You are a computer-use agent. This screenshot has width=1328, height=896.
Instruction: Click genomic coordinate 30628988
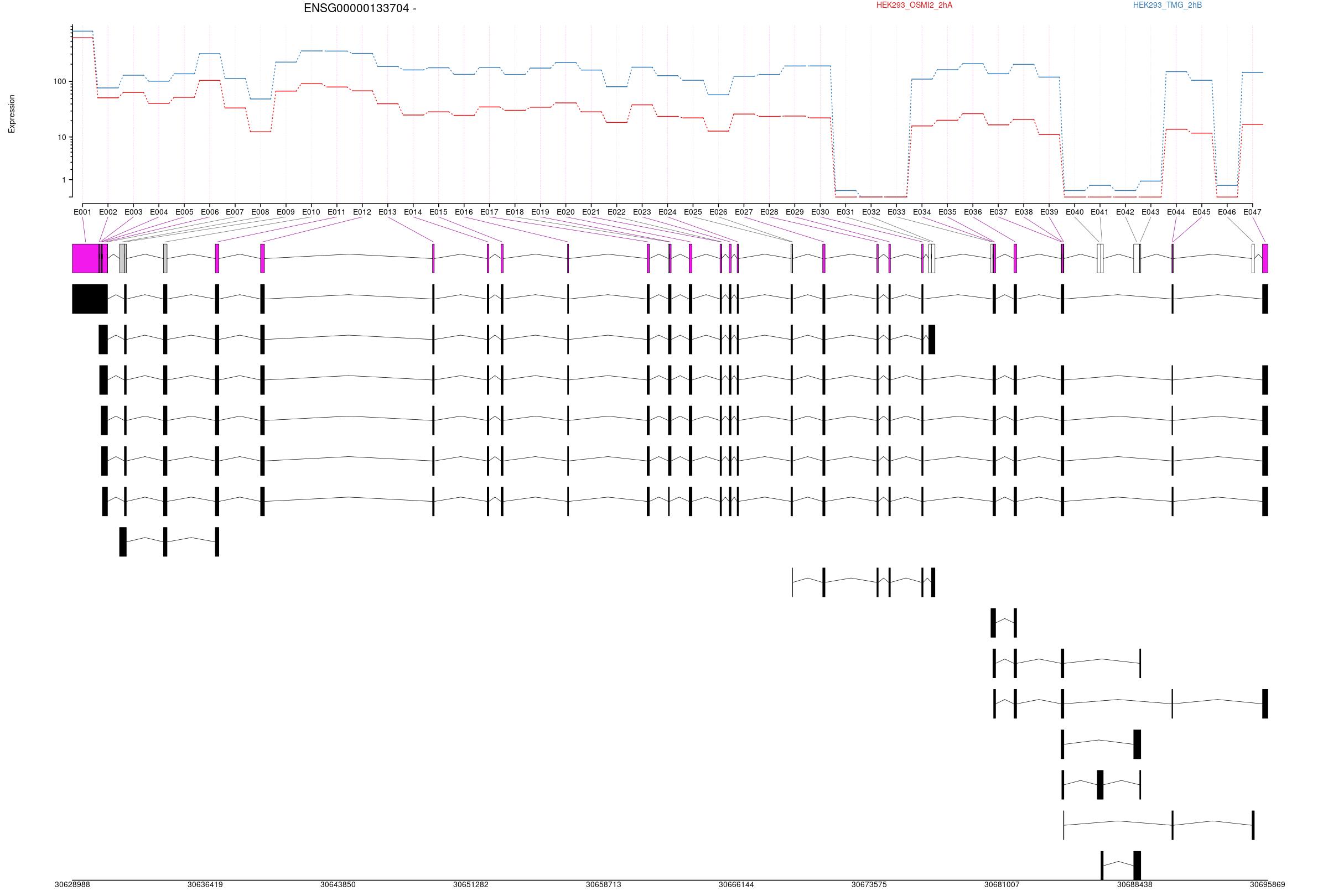[72, 884]
